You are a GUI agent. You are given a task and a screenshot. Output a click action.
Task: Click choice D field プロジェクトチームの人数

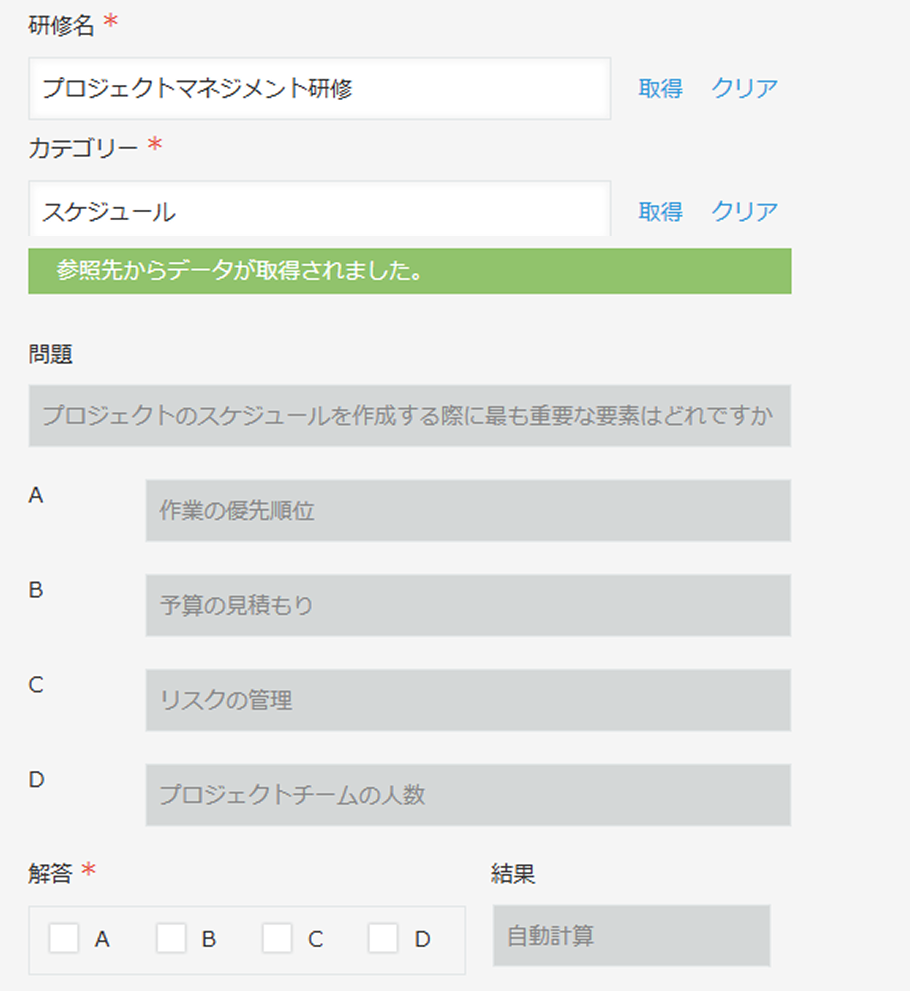coord(468,795)
